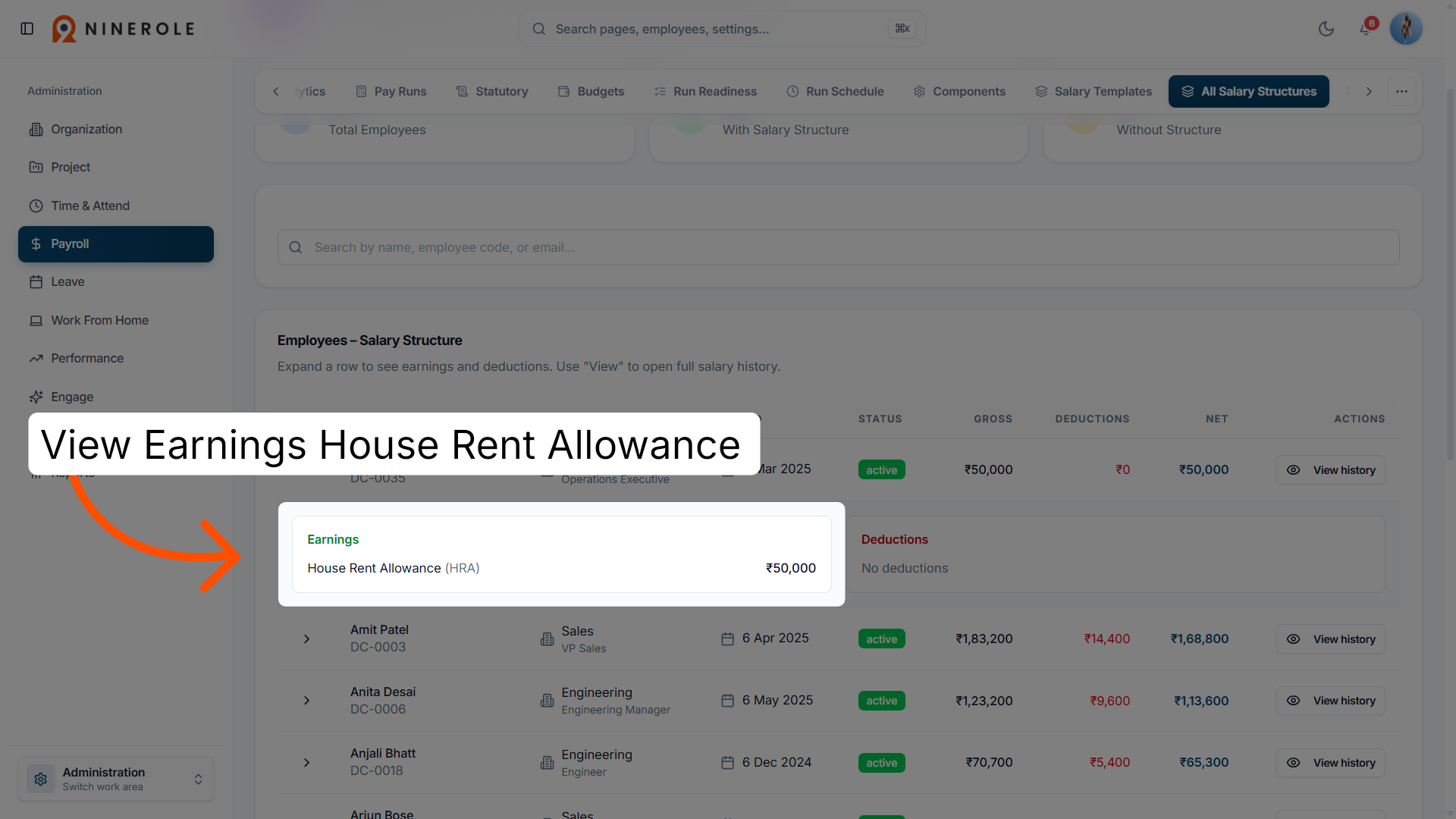This screenshot has height=819, width=1456.
Task: Switch to Components tab
Action: 959,91
